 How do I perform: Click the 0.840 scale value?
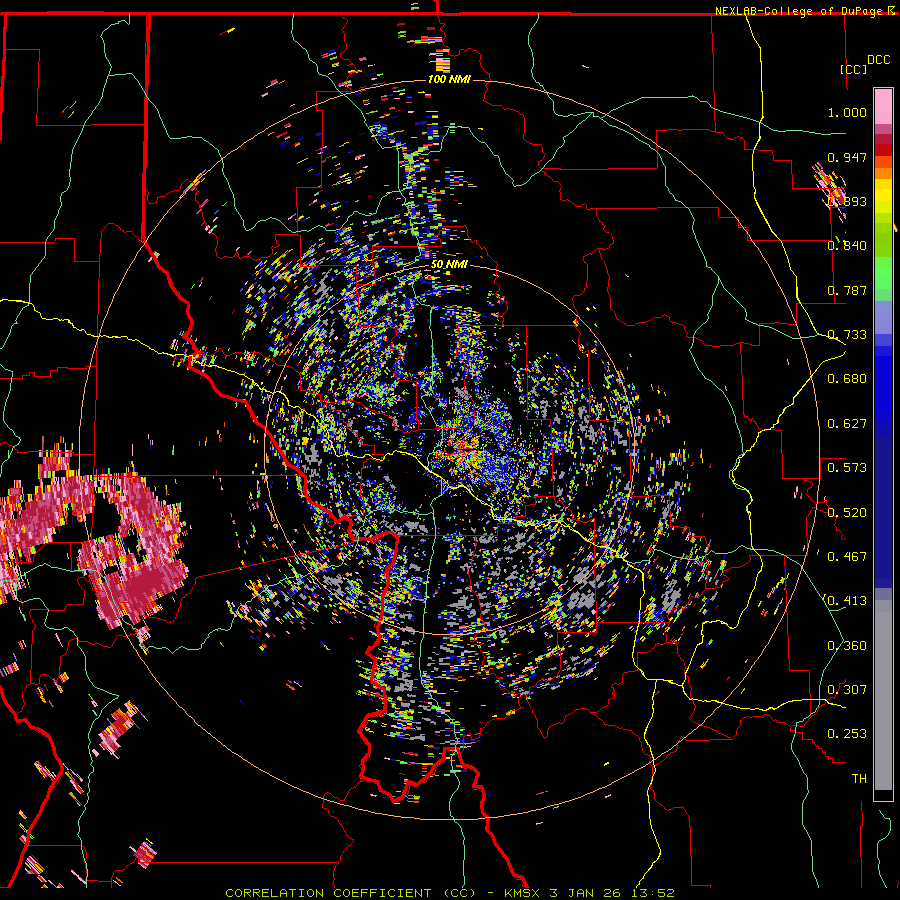click(x=847, y=246)
